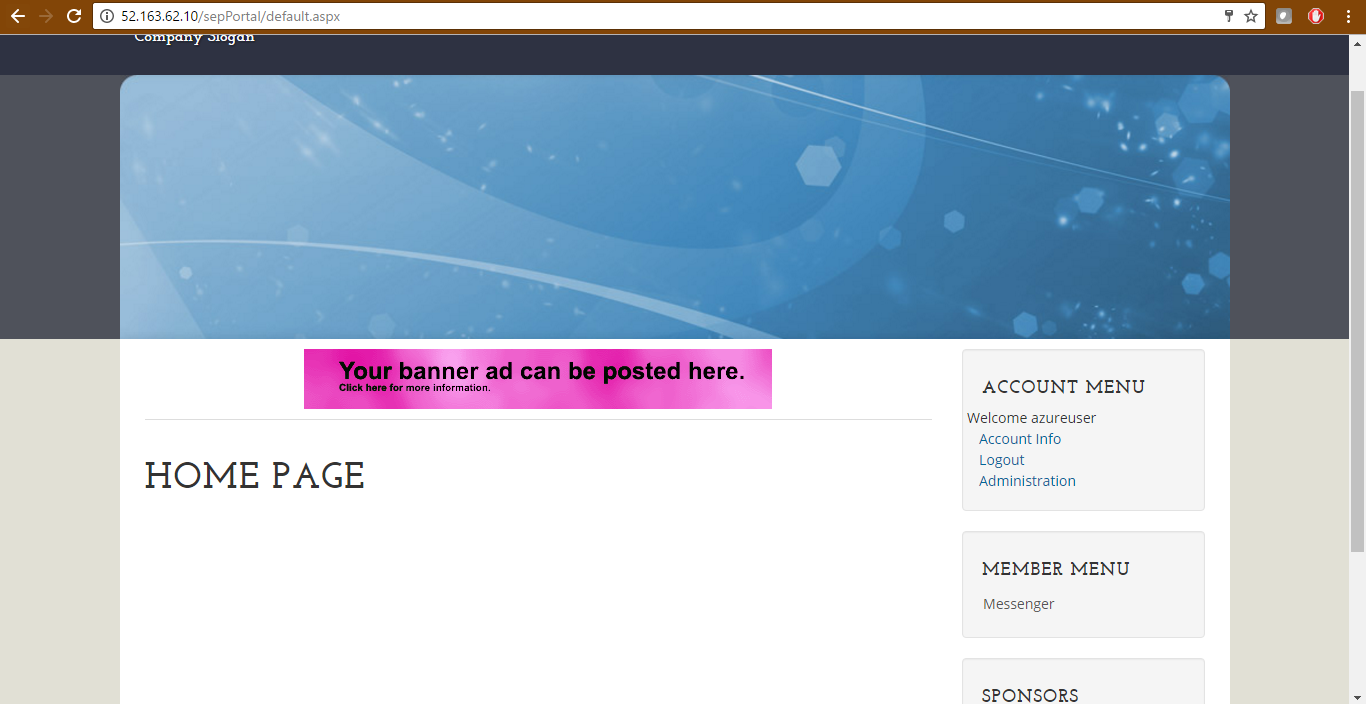
Task: Go to the Administration page
Action: click(1027, 481)
